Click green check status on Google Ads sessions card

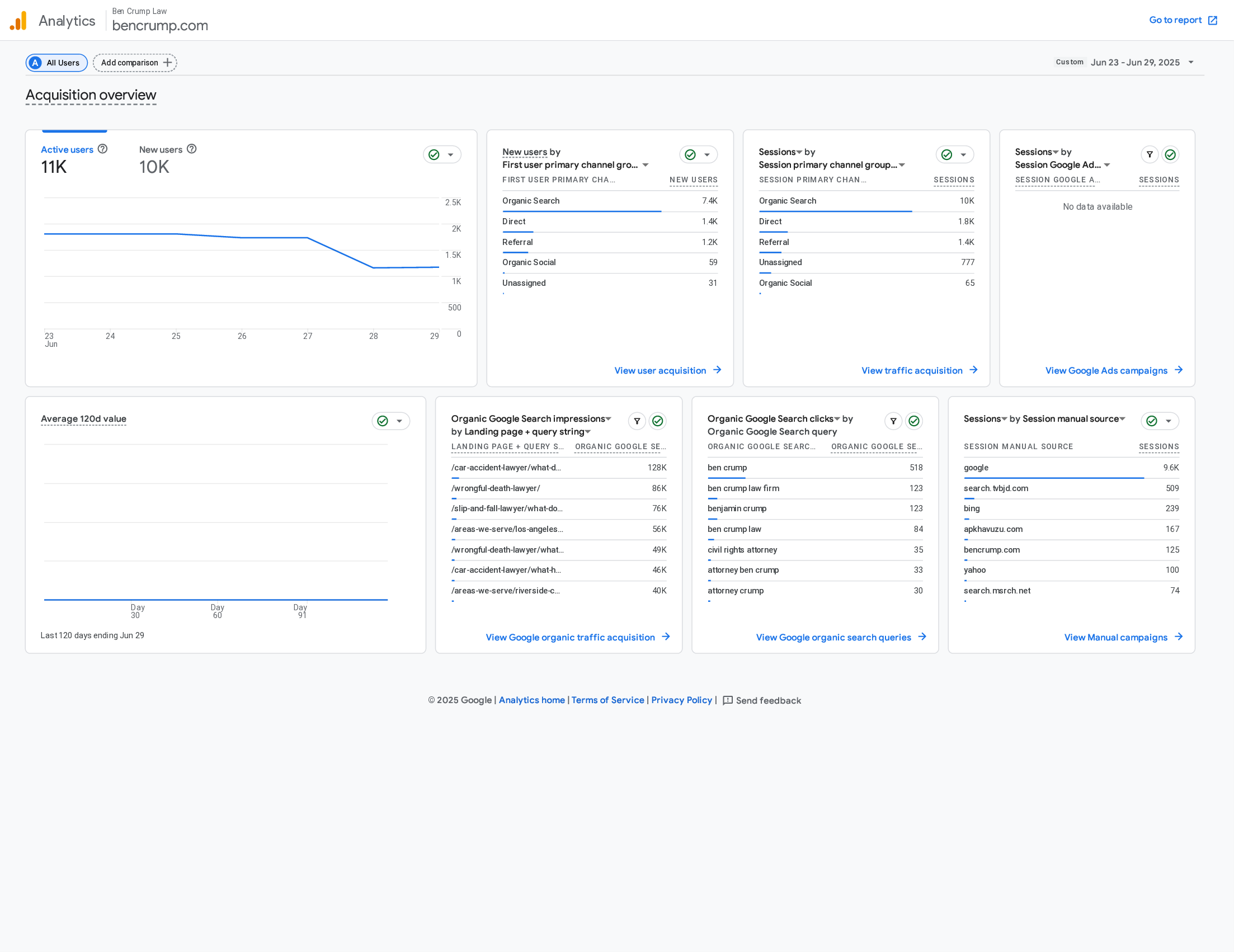coord(1170,154)
